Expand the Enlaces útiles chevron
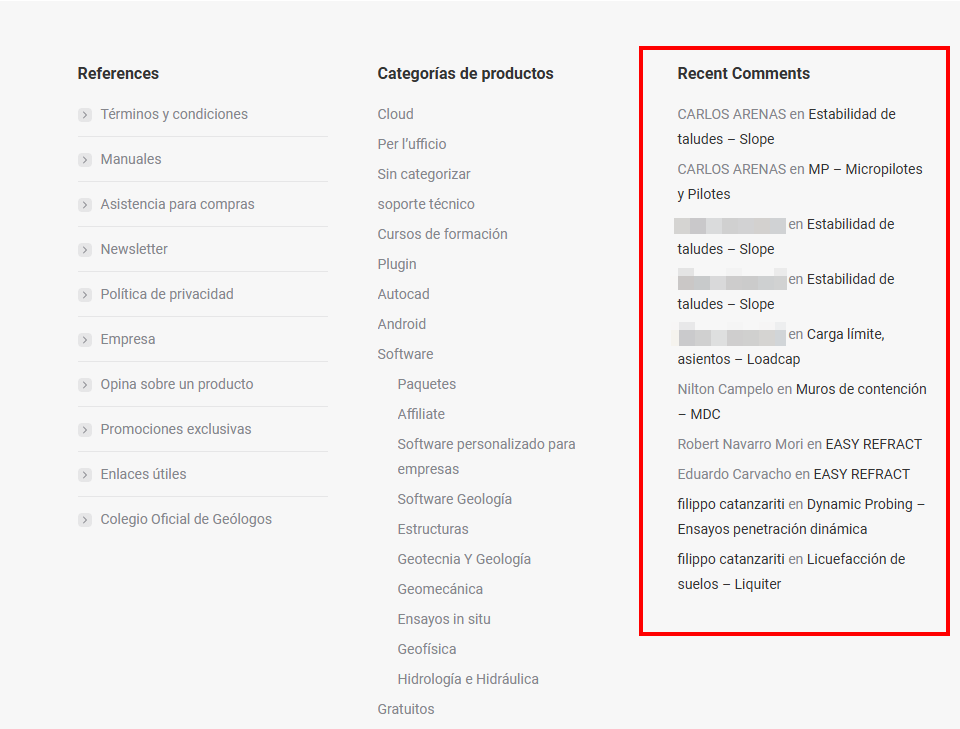This screenshot has height=729, width=960. [x=85, y=474]
